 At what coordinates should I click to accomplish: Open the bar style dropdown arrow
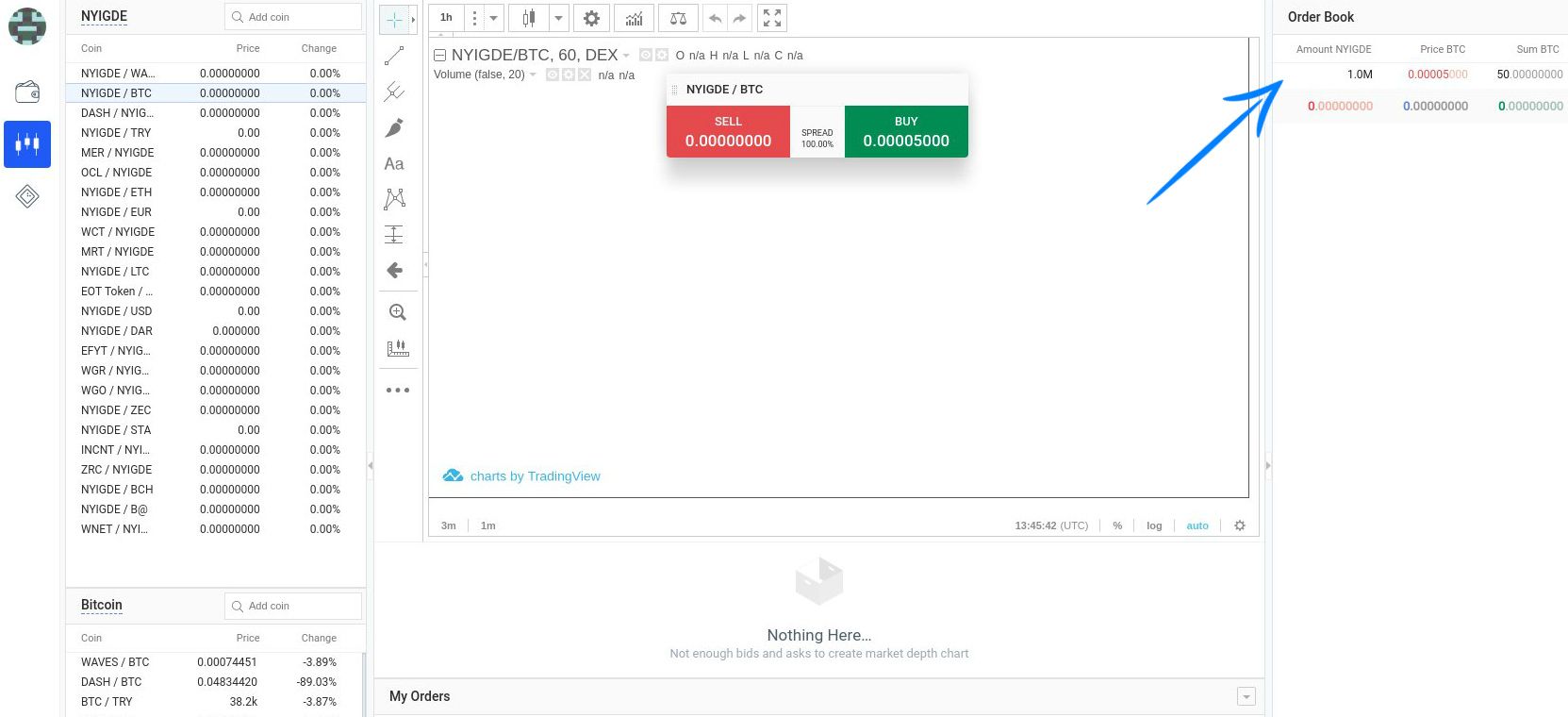tap(558, 18)
